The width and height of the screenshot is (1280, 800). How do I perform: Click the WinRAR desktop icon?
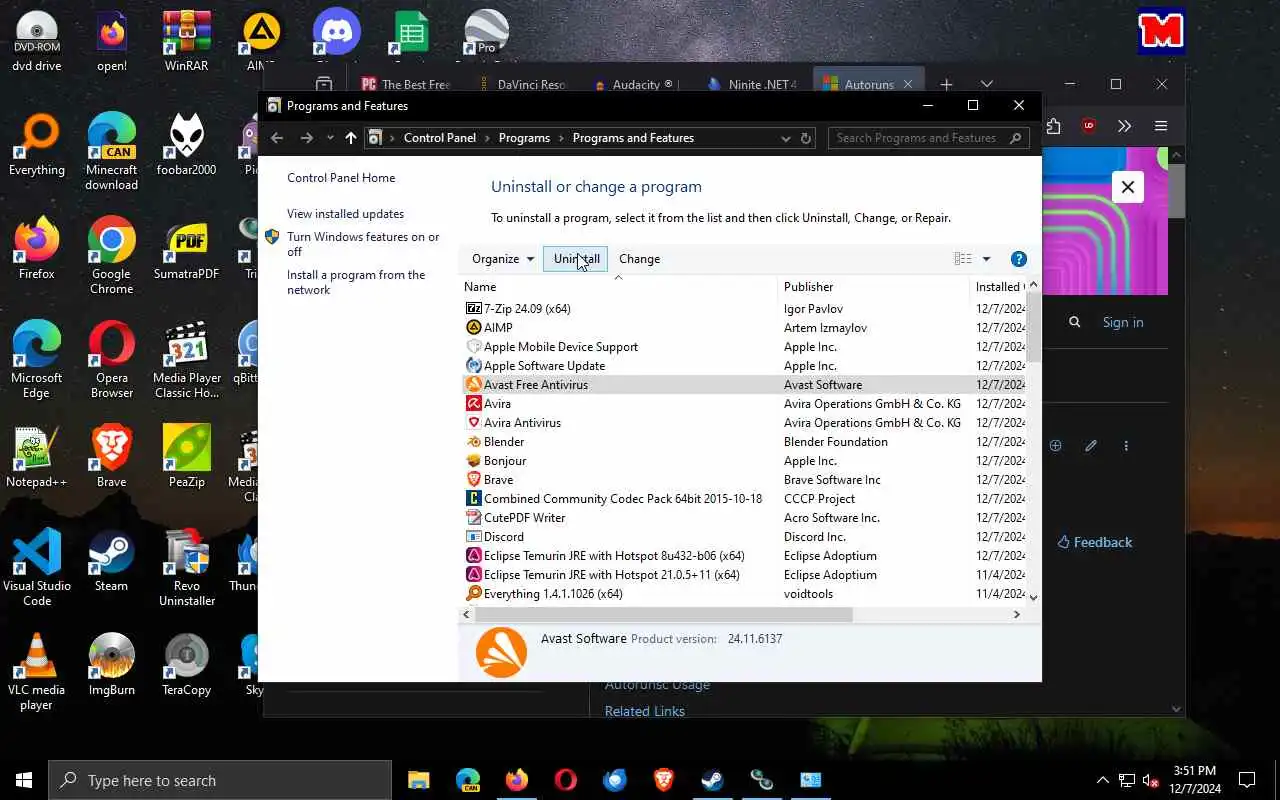tap(186, 40)
